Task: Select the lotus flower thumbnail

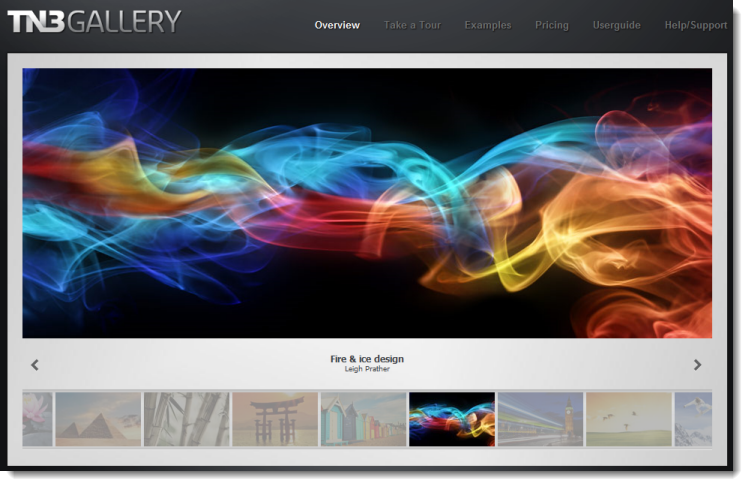Action: tap(37, 419)
